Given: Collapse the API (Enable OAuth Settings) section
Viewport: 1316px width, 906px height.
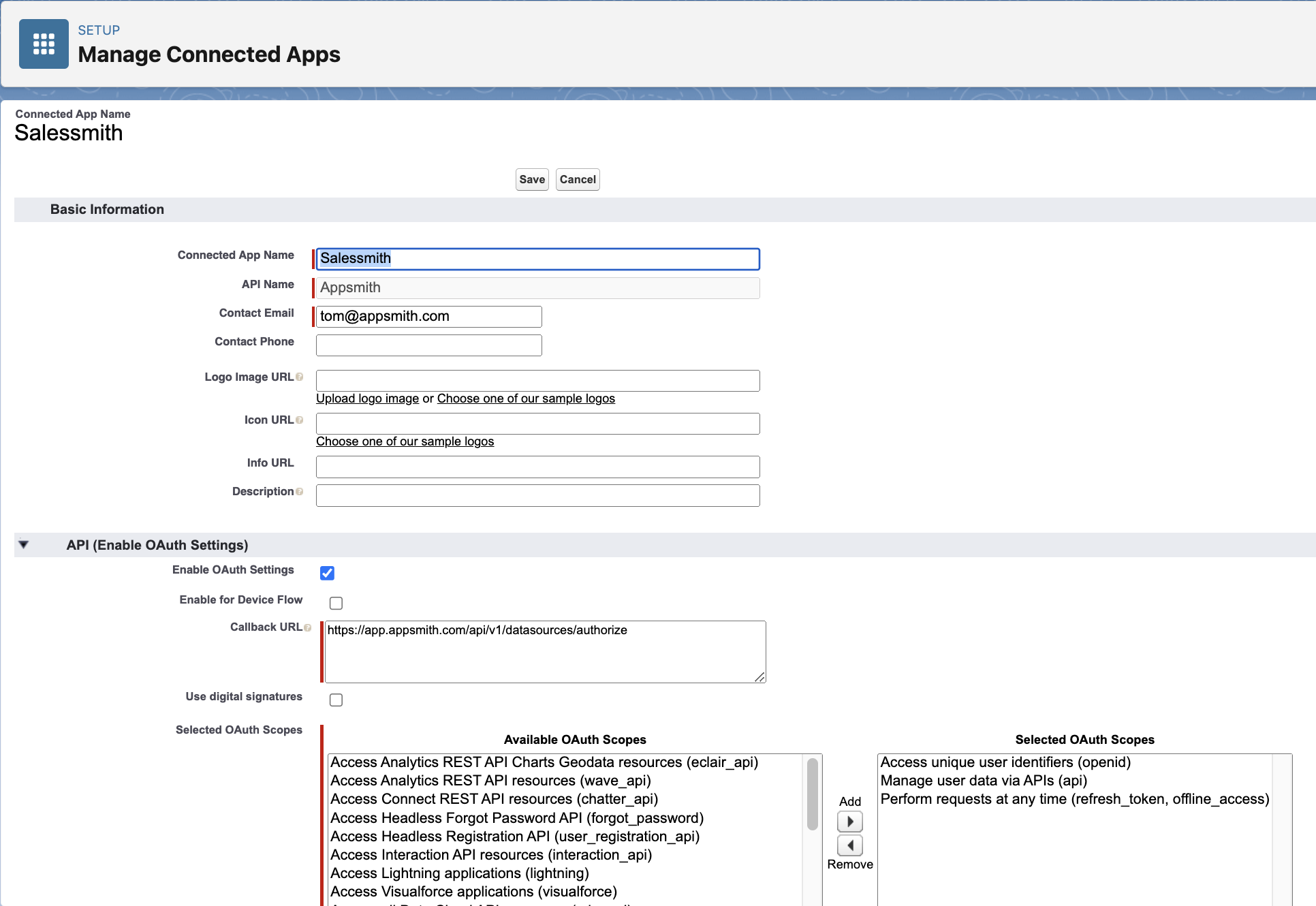Looking at the screenshot, I should coord(24,544).
